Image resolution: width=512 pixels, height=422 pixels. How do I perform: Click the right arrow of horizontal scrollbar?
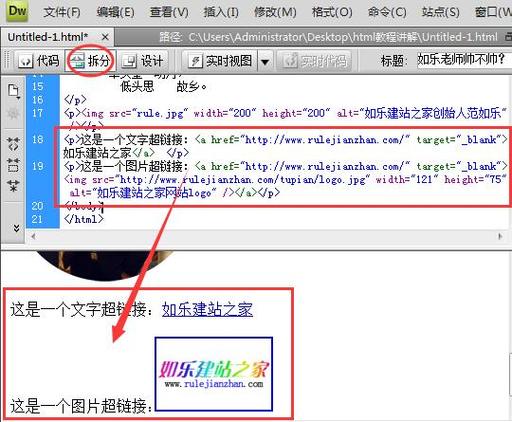point(500,236)
